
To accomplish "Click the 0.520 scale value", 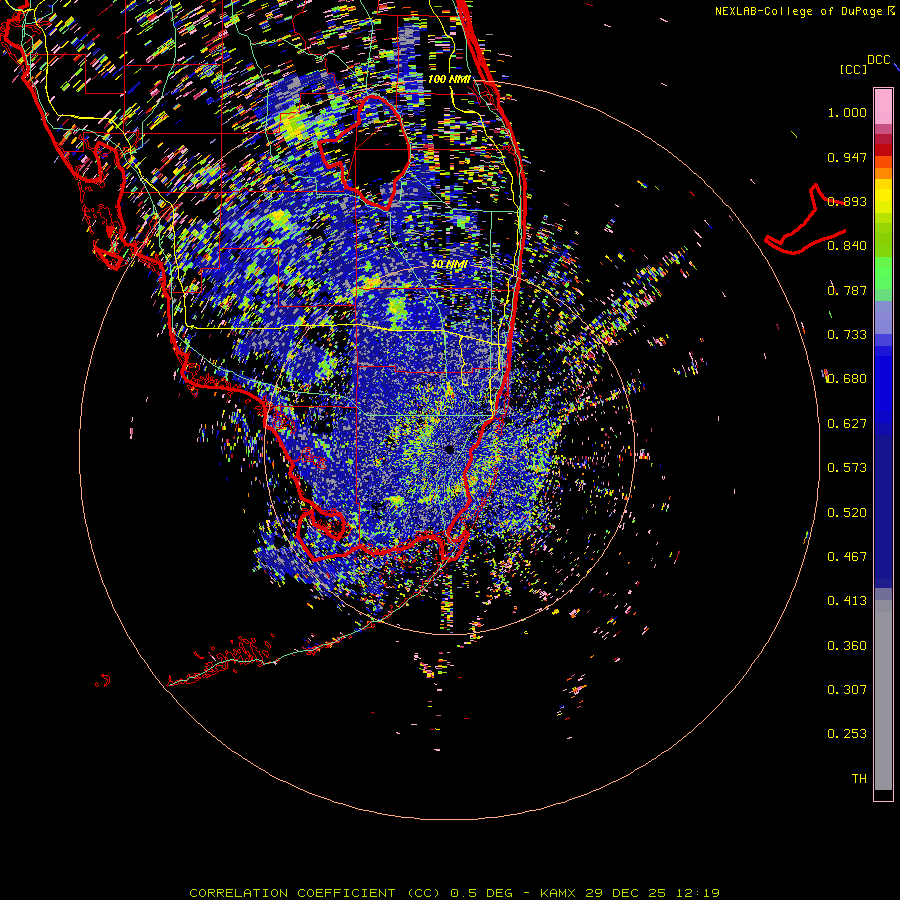I will pyautogui.click(x=847, y=513).
